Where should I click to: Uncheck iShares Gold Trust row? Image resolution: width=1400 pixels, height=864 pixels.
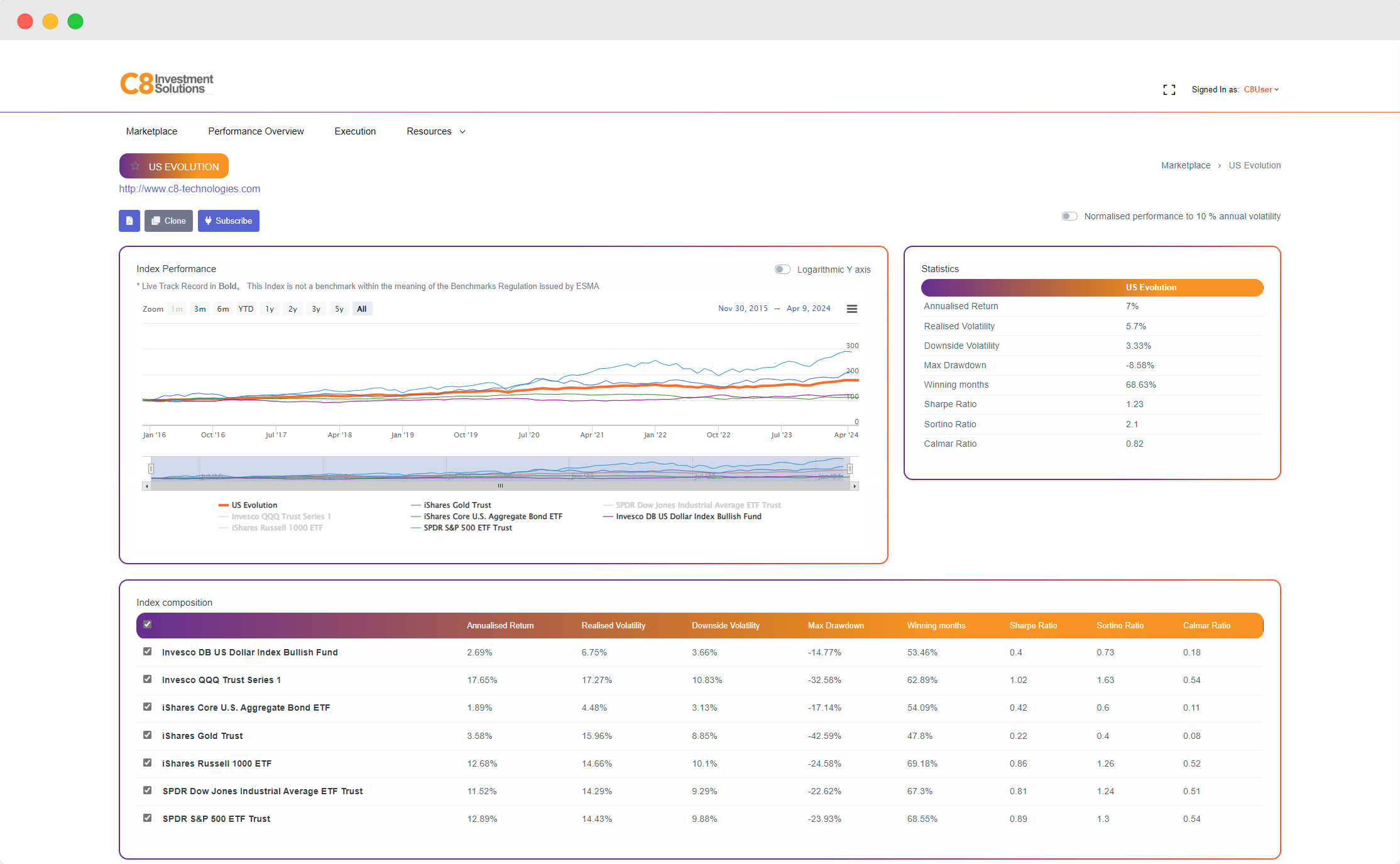coord(148,735)
